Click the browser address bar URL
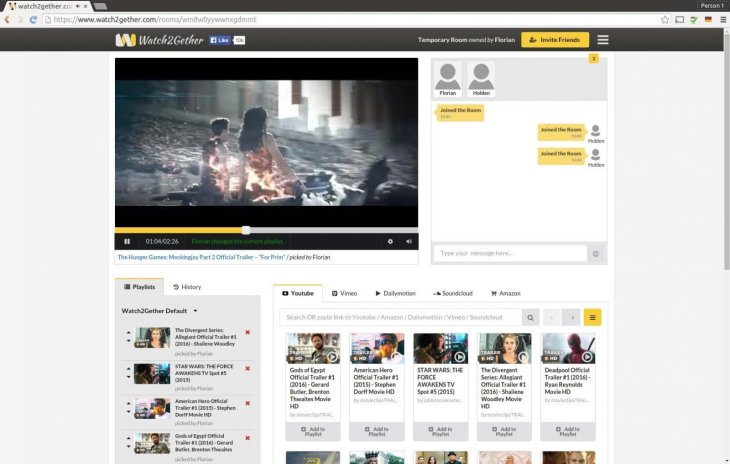 point(155,20)
